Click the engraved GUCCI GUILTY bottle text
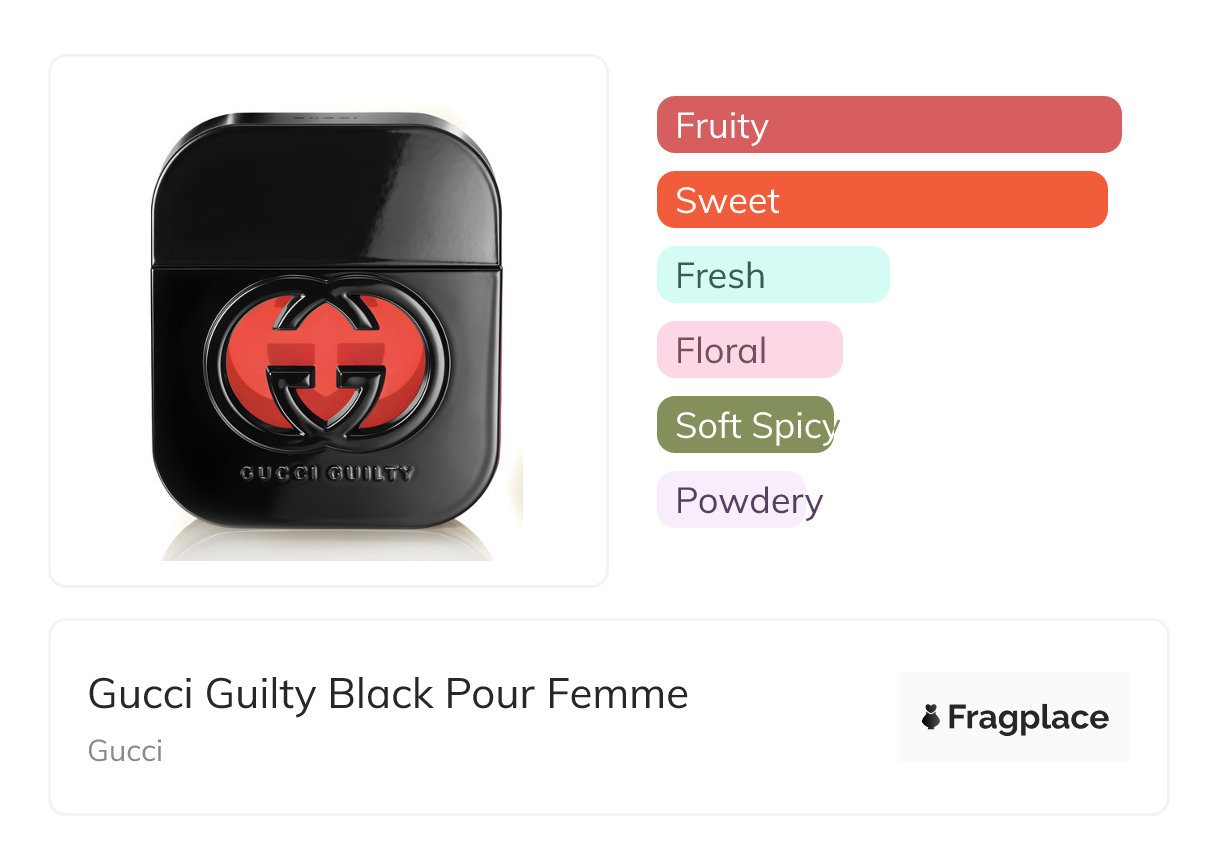This screenshot has width=1218, height=864. click(x=327, y=473)
